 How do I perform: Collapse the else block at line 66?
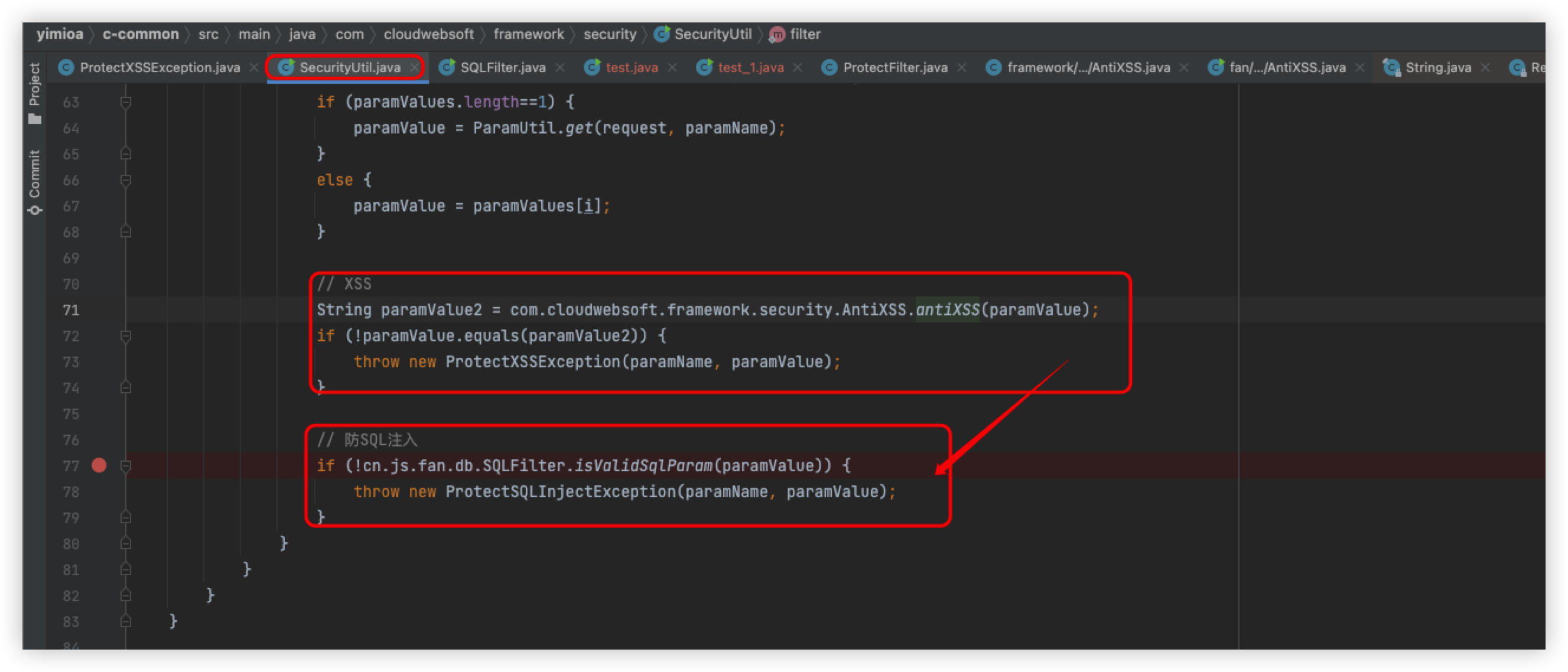(x=126, y=180)
